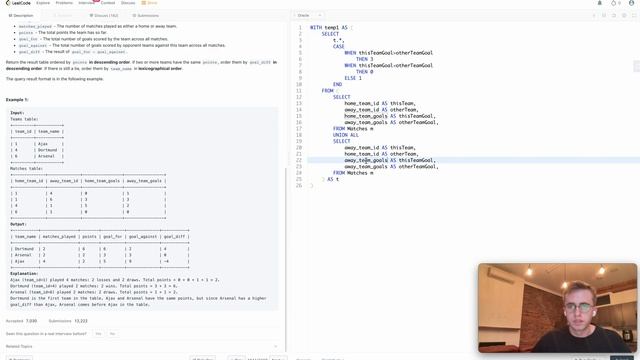This screenshot has width=640, height=360.
Task: Open the user profile avatar
Action: (x=632, y=3)
